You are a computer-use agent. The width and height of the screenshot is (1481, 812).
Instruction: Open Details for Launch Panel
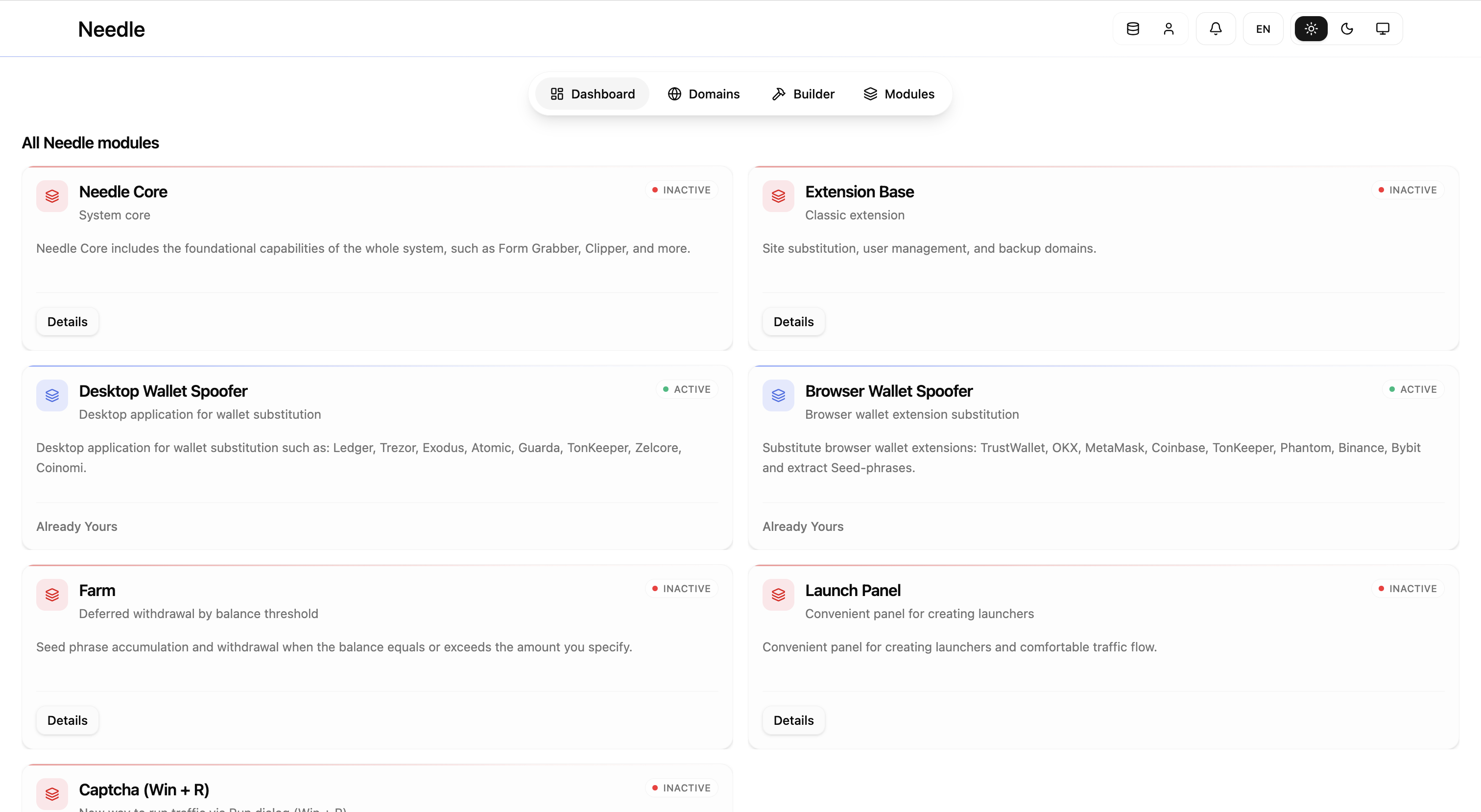pos(793,720)
